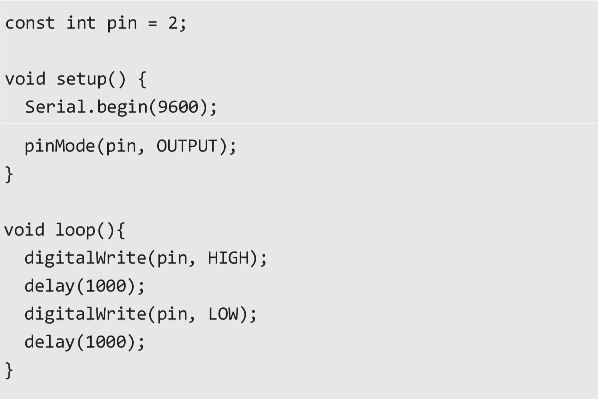The height and width of the screenshot is (399, 598).
Task: Click the horizontal divider line below Serial.begin
Action: 299,124
